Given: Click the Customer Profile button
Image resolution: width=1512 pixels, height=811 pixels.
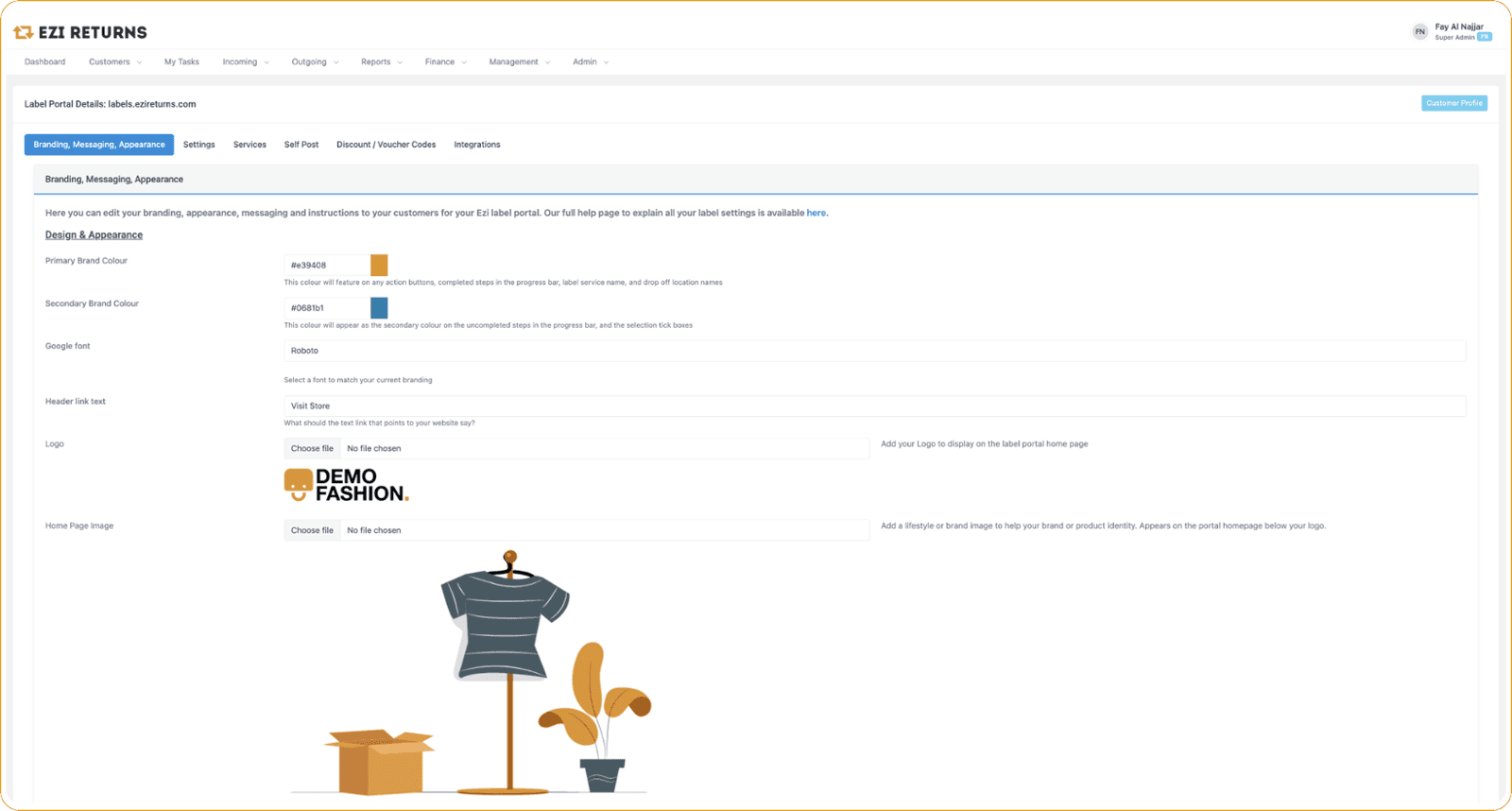Looking at the screenshot, I should [1453, 103].
